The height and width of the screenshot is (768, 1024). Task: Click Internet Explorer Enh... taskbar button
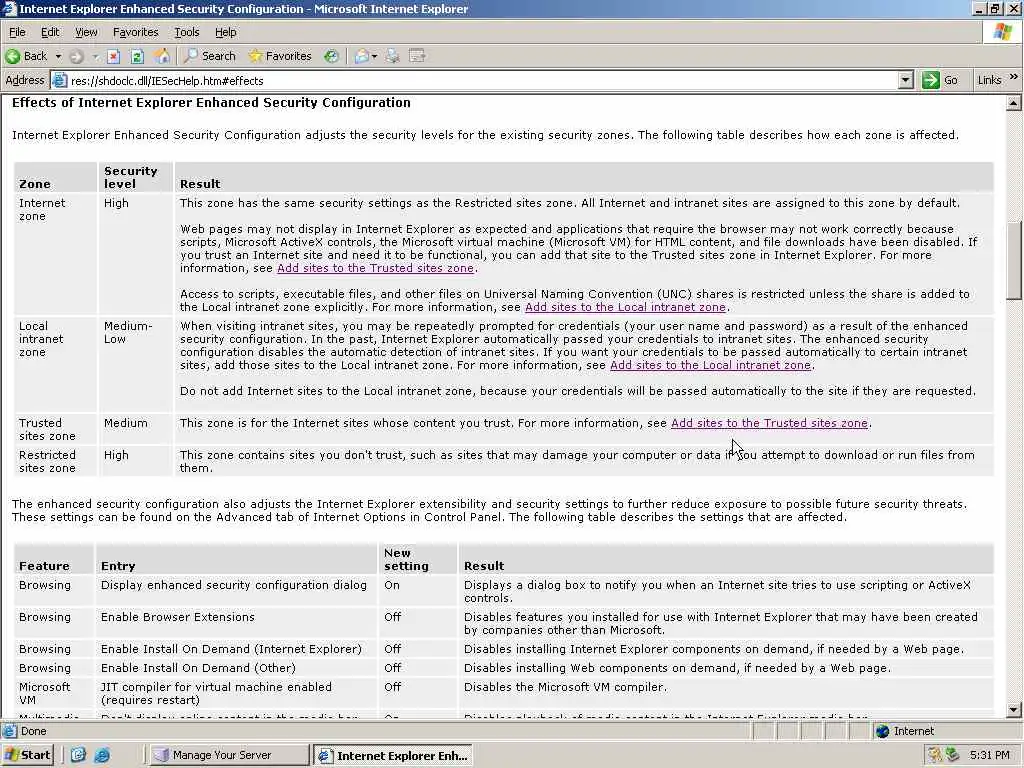coord(392,756)
